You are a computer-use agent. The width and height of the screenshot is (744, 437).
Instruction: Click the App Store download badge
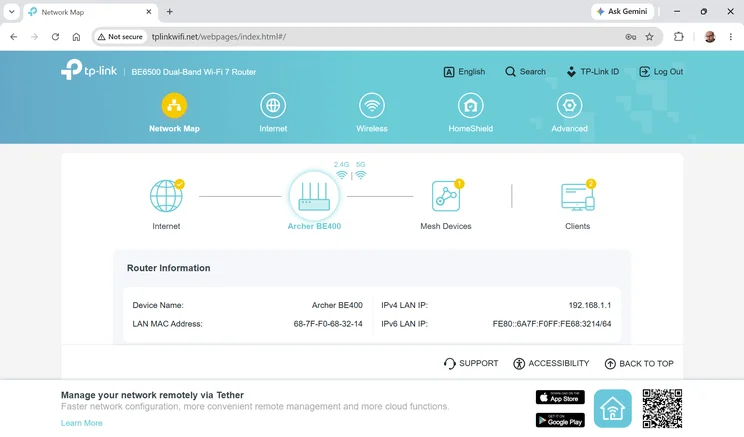point(560,397)
